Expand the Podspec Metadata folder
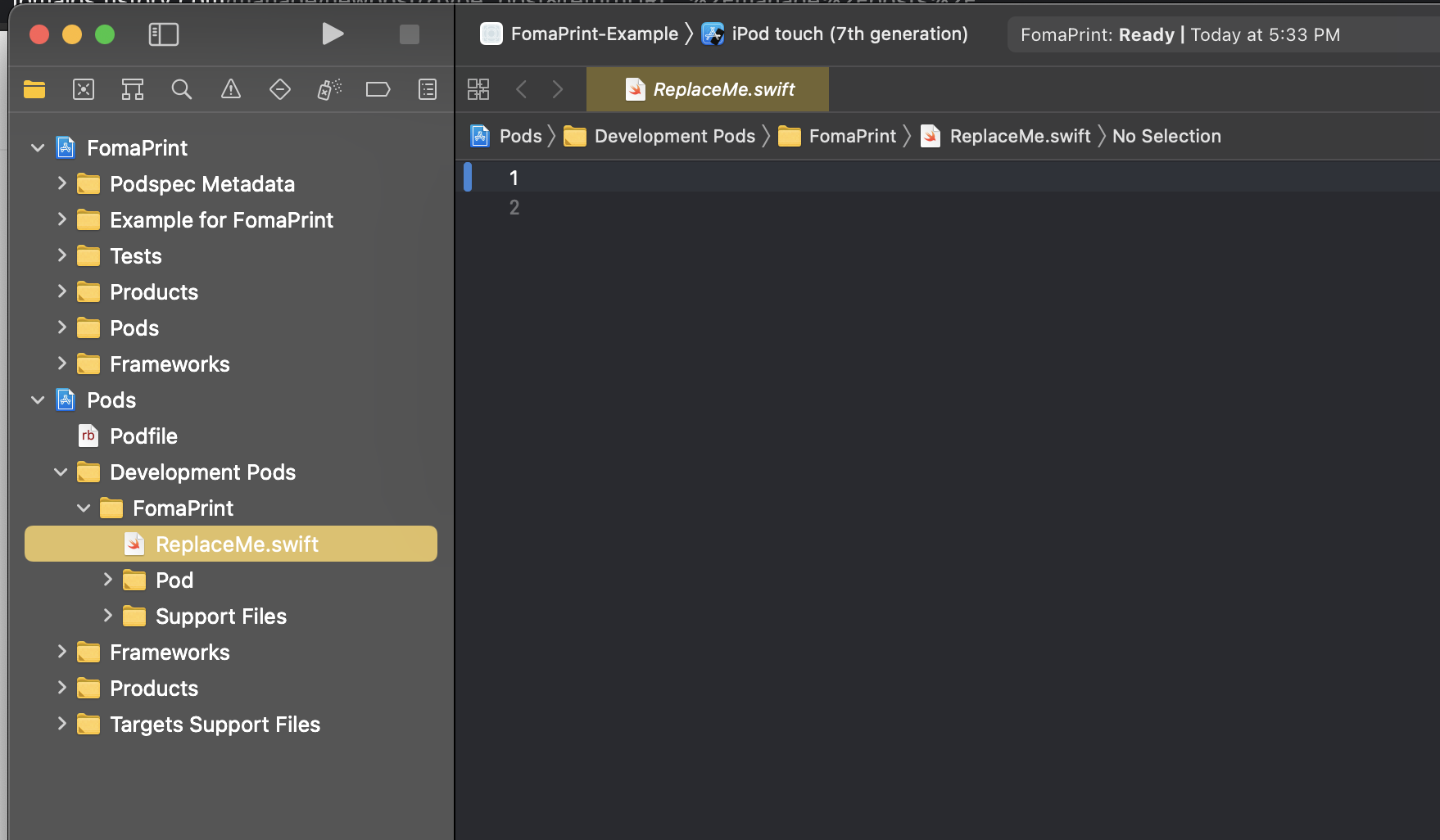 pos(61,183)
